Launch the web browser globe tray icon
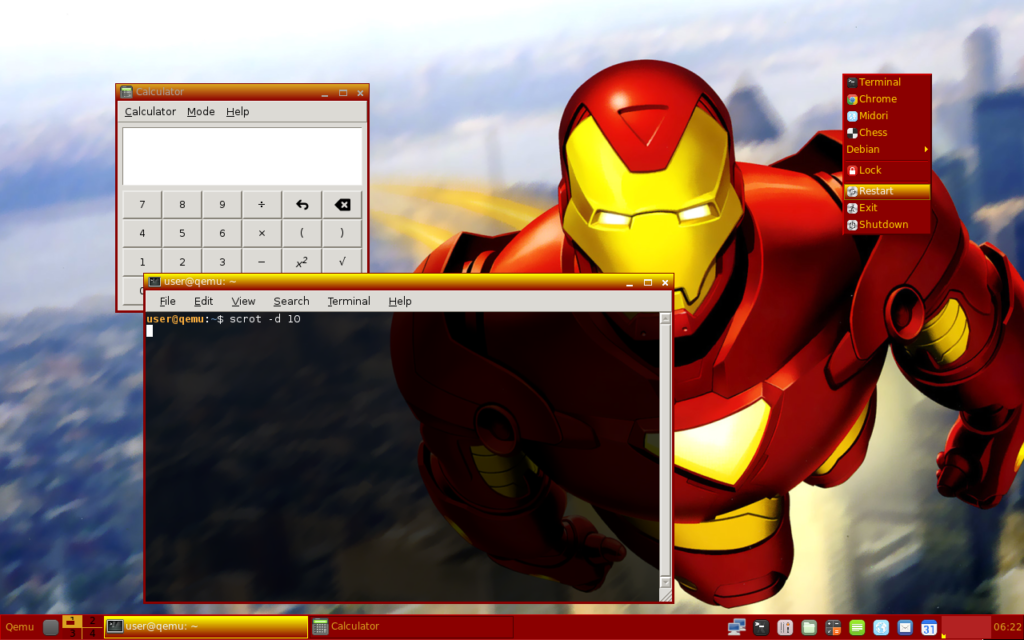Viewport: 1024px width, 640px height. [x=881, y=627]
